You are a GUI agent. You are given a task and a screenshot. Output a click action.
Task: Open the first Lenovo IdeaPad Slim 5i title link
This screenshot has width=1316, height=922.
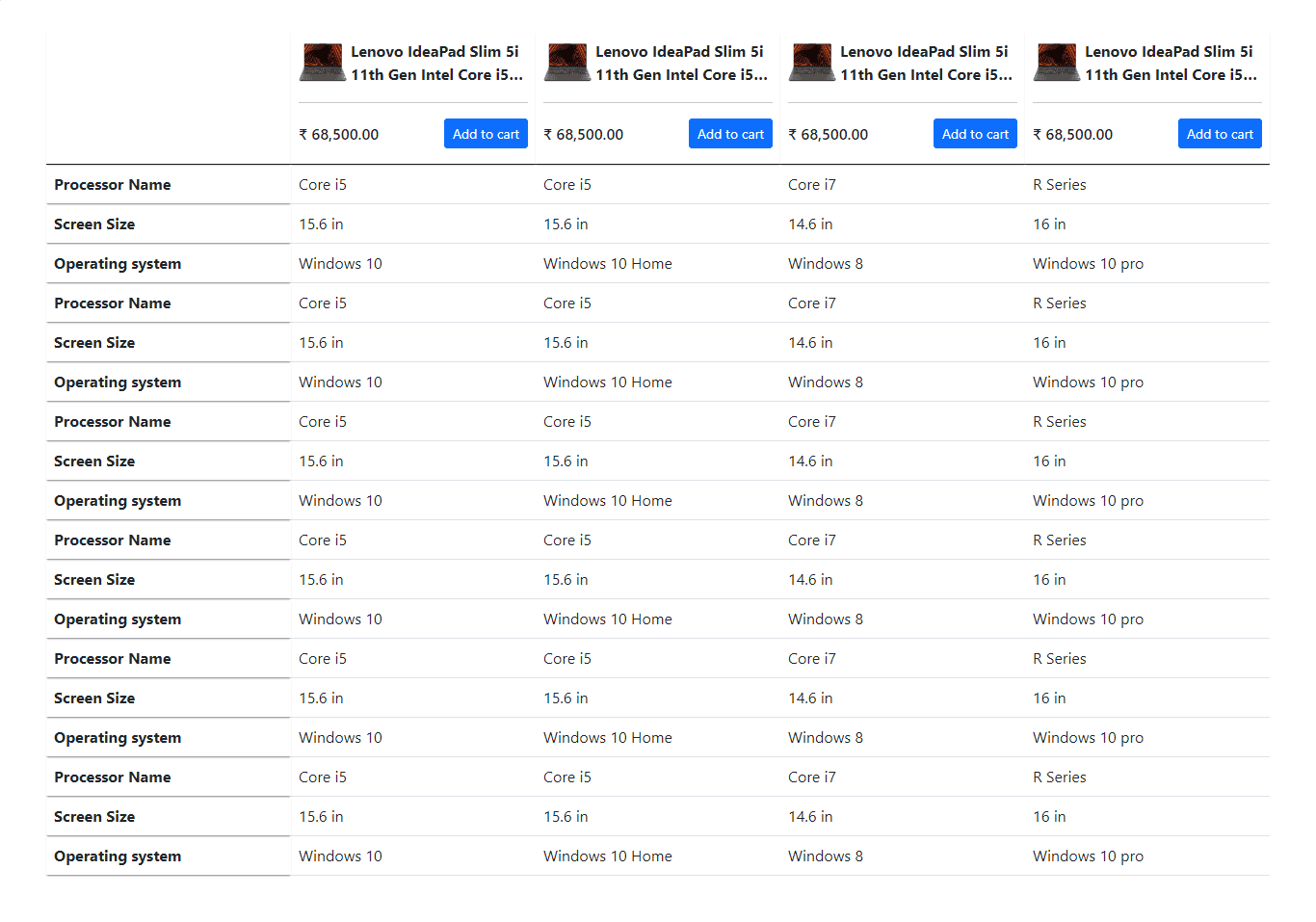[x=438, y=63]
